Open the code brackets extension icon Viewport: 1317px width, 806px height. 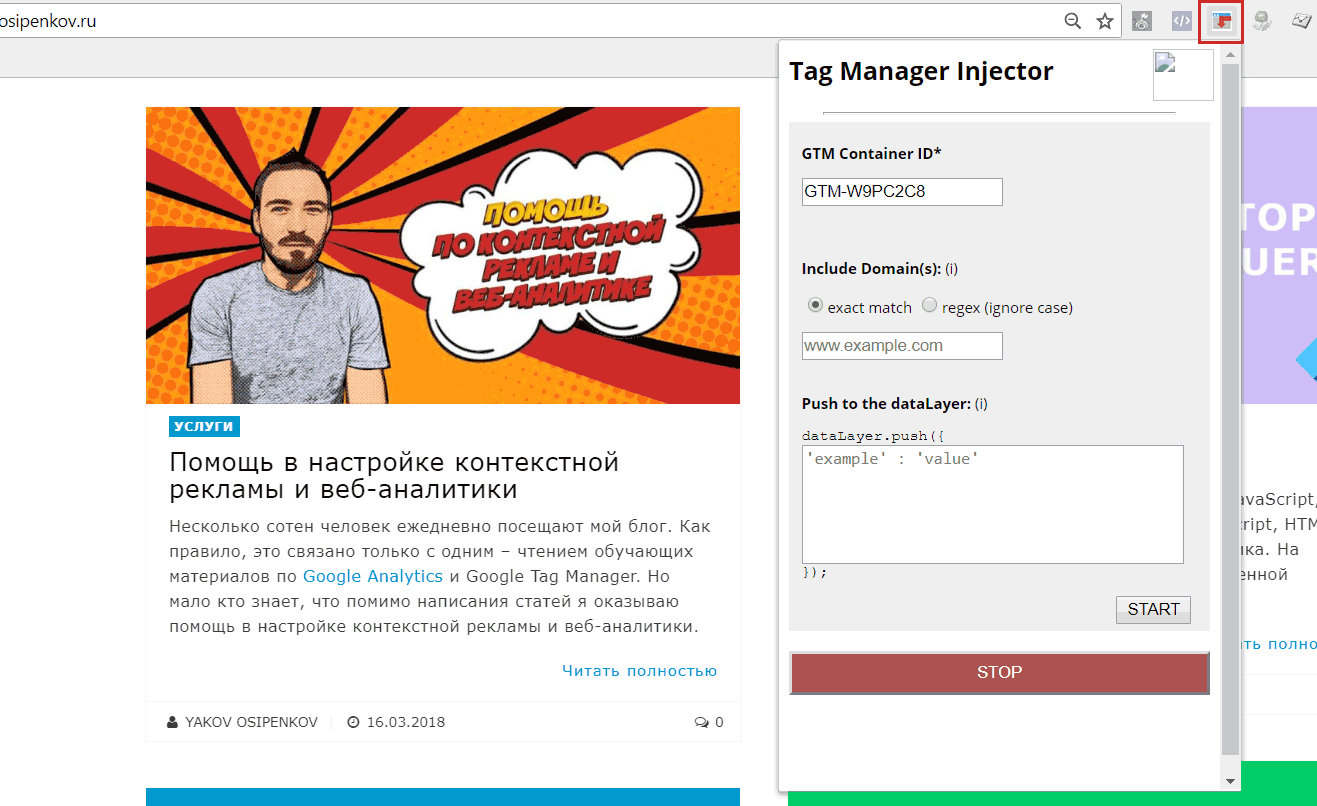click(x=1181, y=21)
